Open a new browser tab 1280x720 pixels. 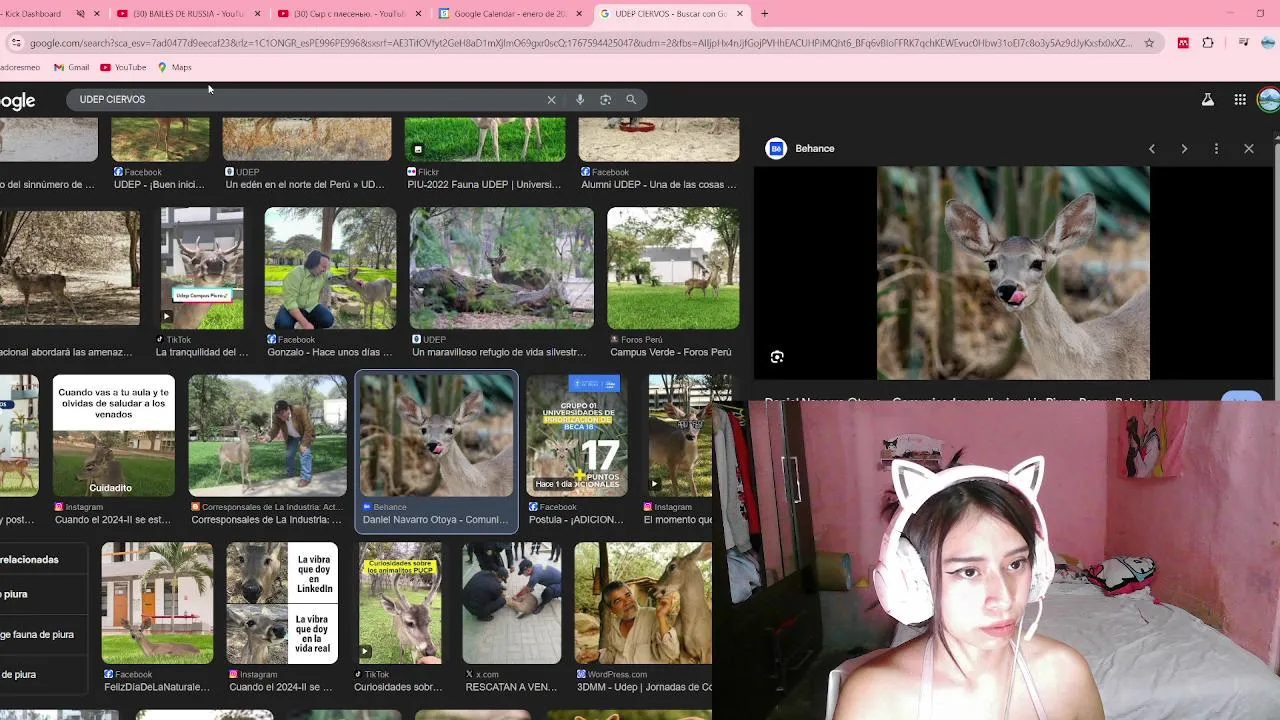[x=764, y=14]
